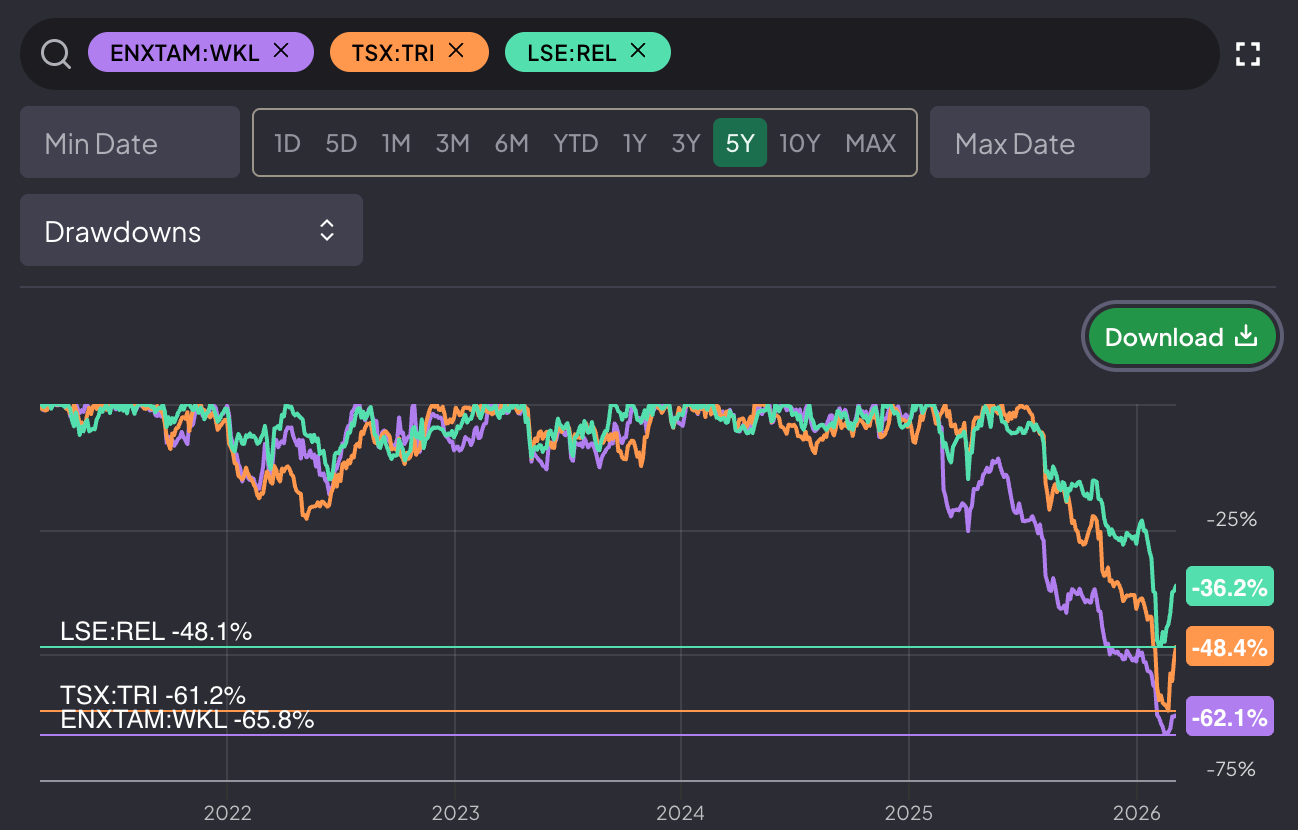
Task: Click the 2025 x-axis label
Action: [x=909, y=813]
